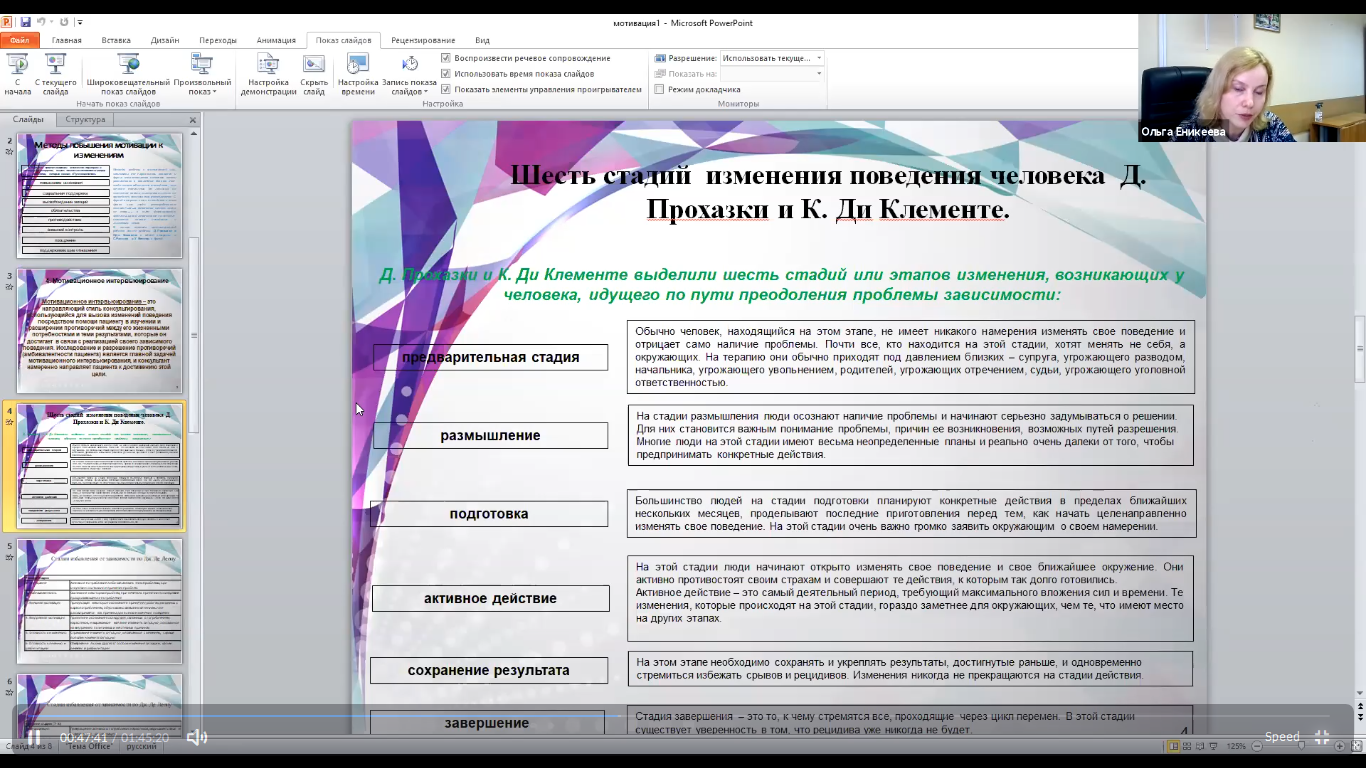Toggle Воспроизвести речевое сопровождение checkbox
1366x768 pixels.
[x=446, y=58]
